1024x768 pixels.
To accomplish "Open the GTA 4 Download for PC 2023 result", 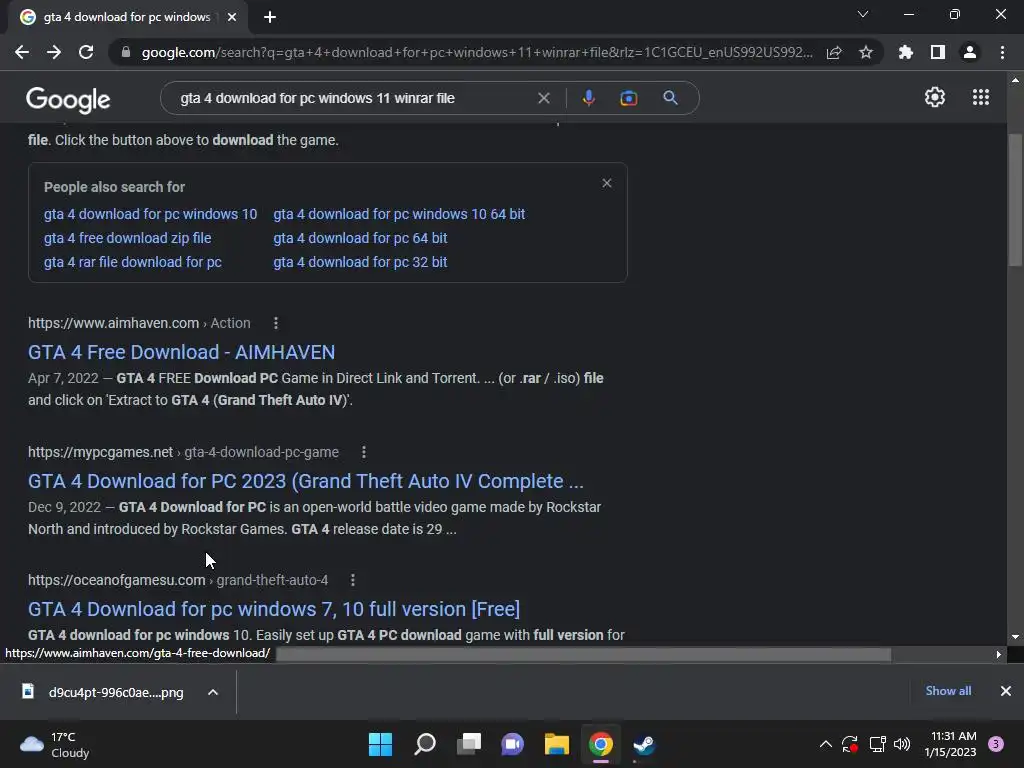I will click(x=306, y=481).
